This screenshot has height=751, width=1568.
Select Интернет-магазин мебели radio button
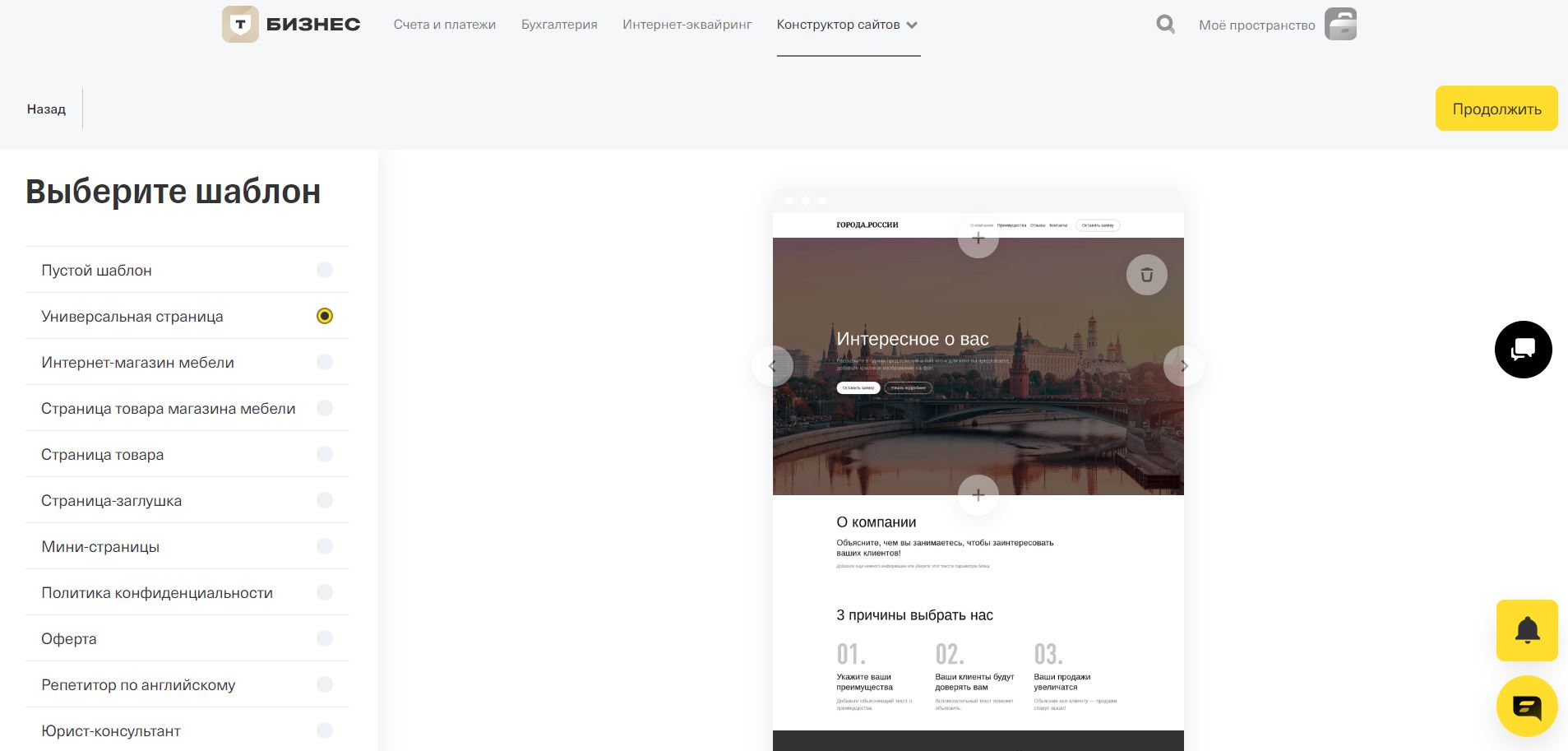[x=325, y=362]
